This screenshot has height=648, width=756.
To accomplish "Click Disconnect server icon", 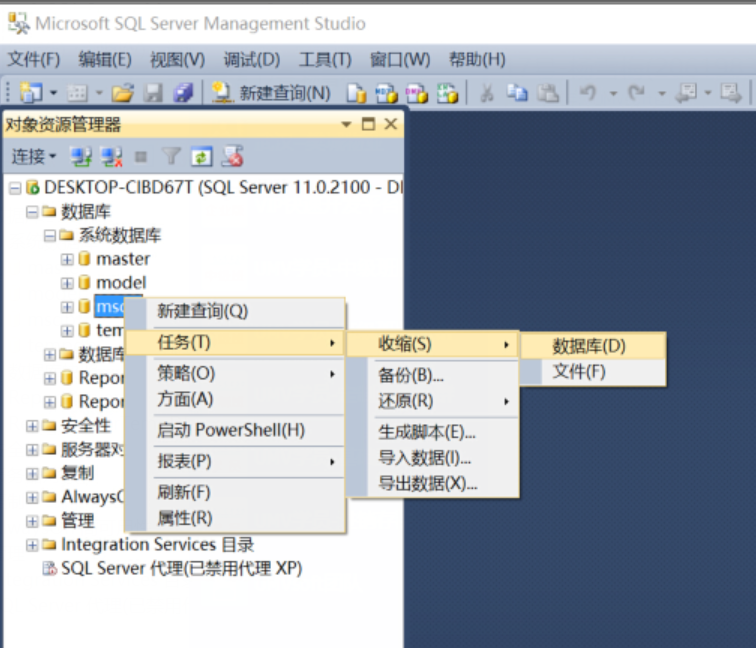I will click(111, 157).
